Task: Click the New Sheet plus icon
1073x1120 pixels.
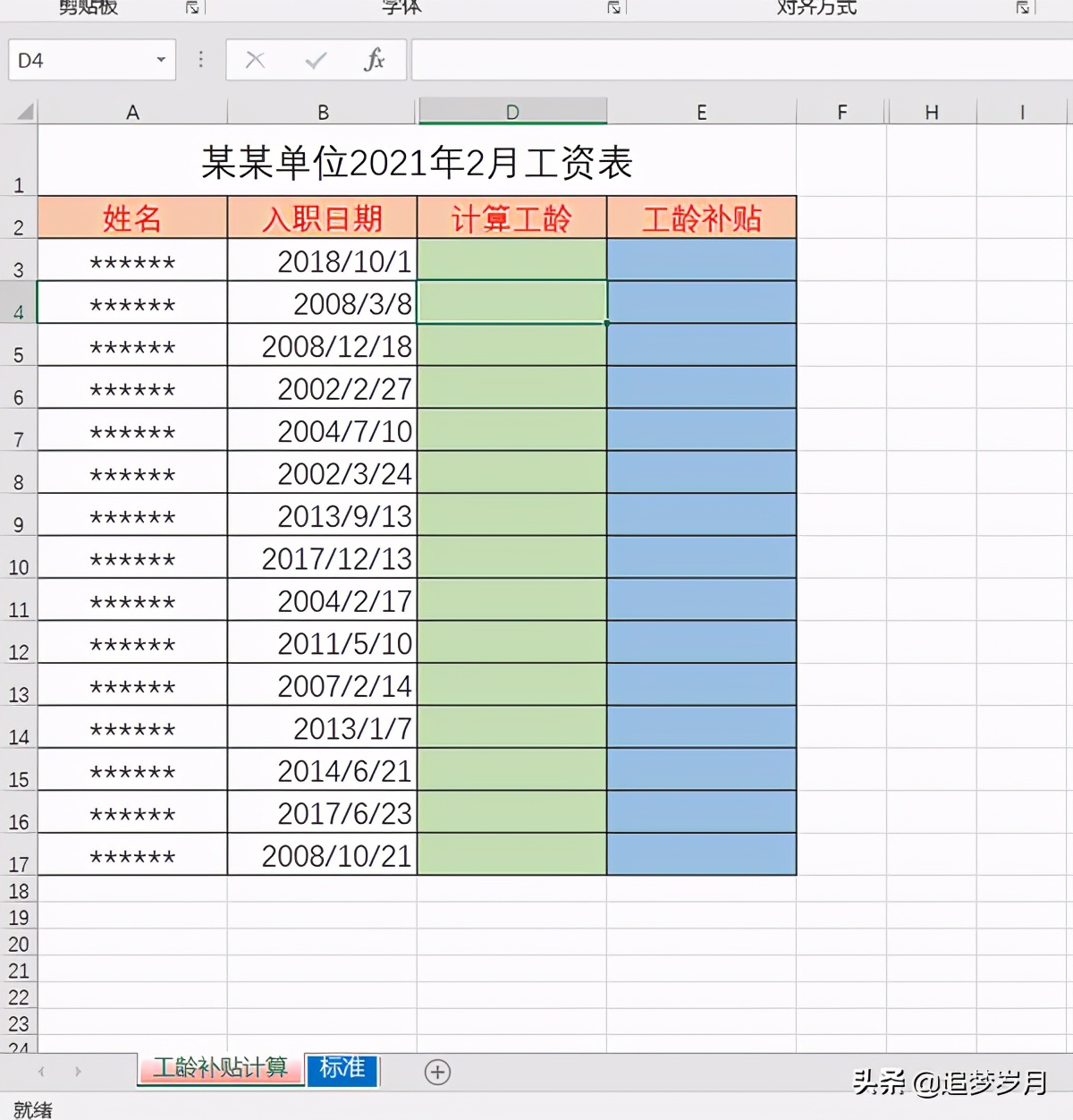Action: coord(437,1072)
